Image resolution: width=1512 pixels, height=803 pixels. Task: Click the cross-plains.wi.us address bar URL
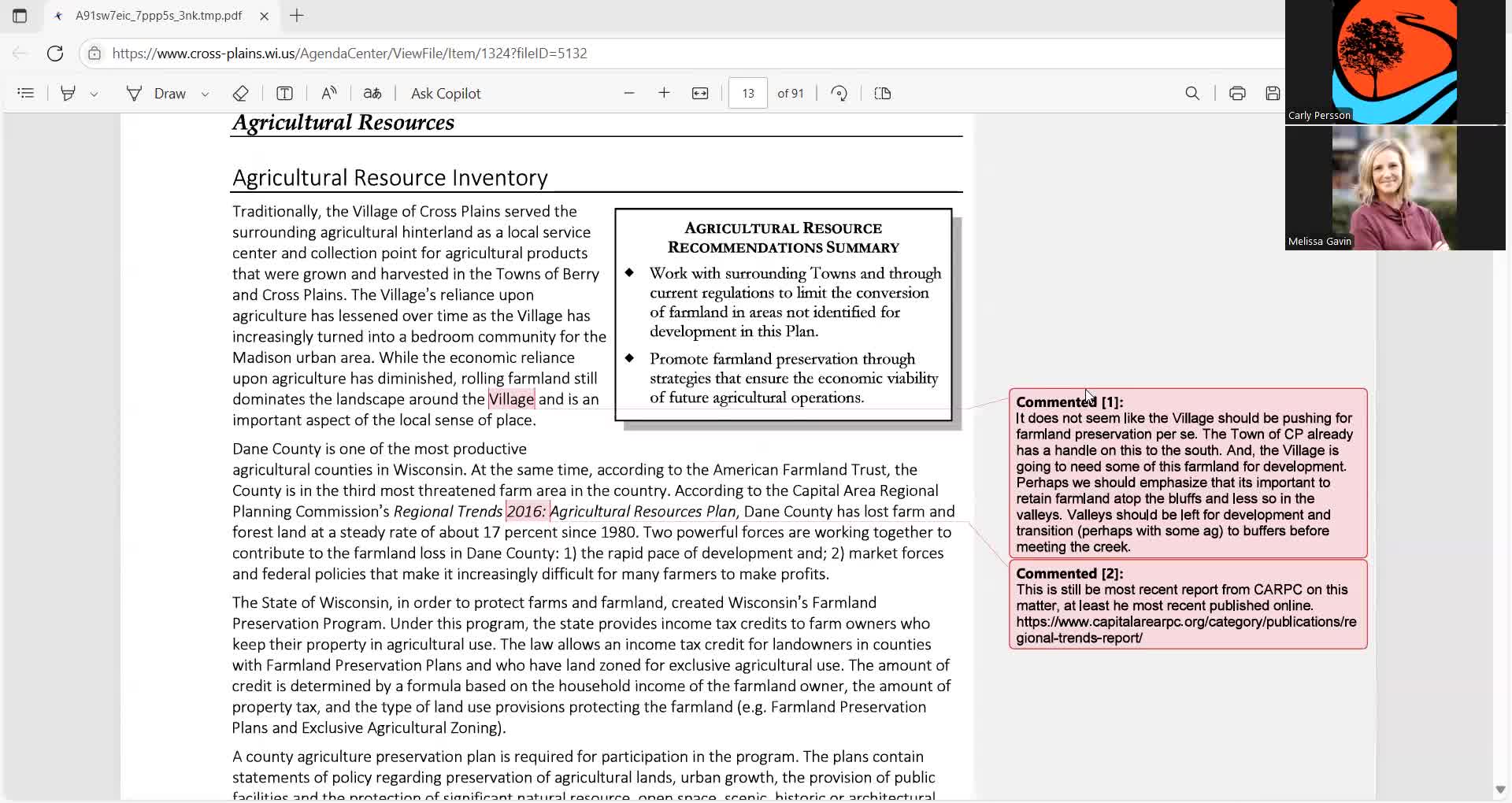350,54
